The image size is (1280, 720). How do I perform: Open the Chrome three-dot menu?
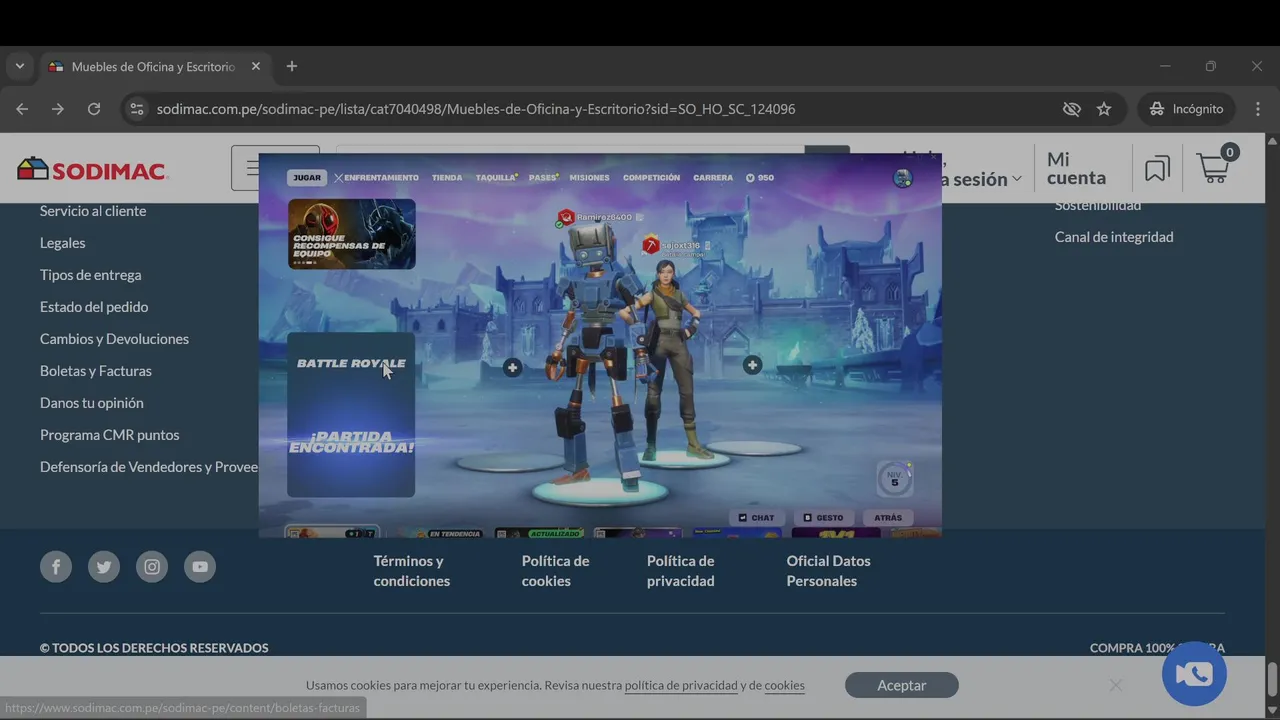(x=1258, y=109)
